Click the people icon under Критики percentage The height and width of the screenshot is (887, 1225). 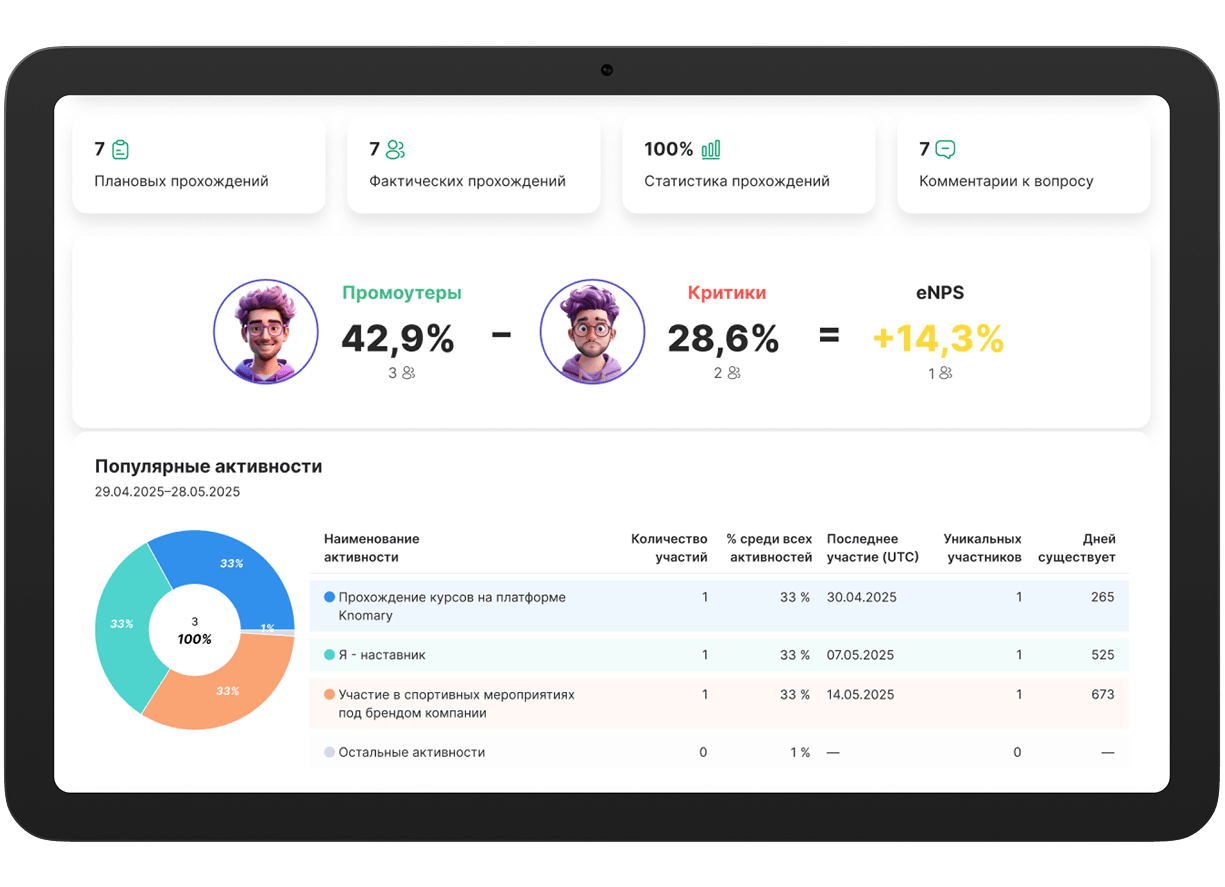734,373
